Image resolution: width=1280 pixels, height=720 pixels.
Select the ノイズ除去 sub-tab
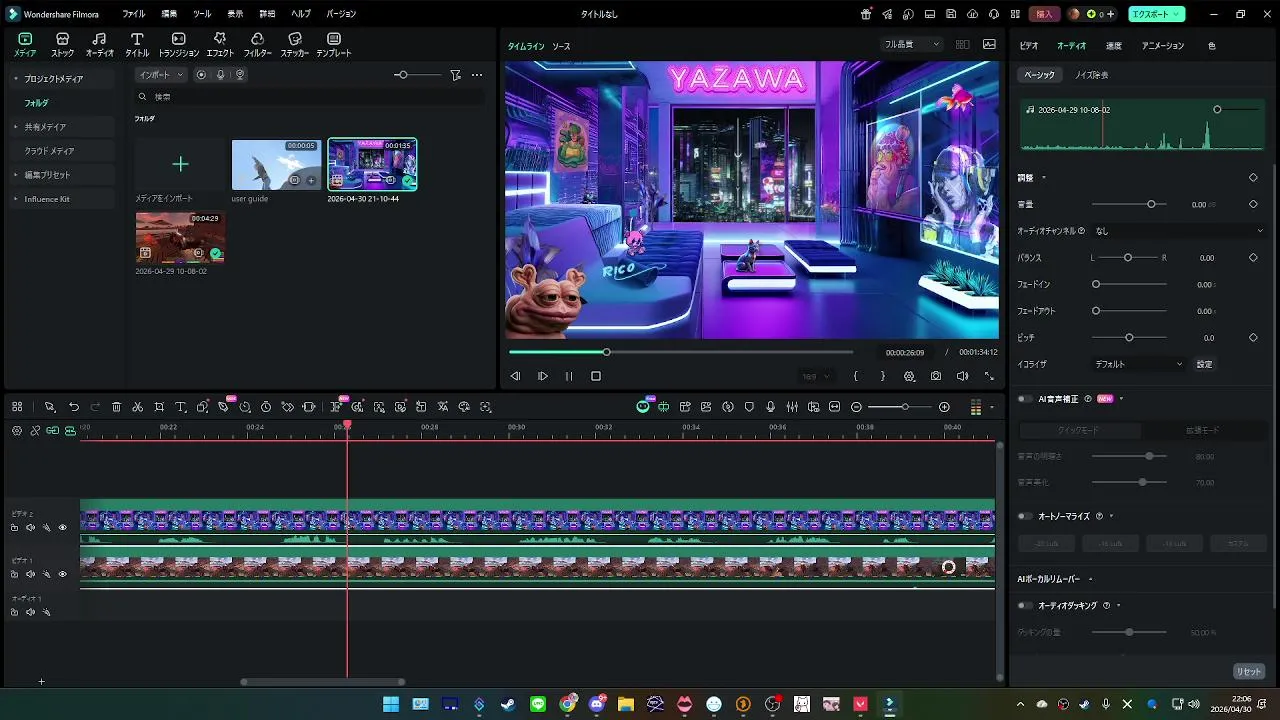point(1091,75)
